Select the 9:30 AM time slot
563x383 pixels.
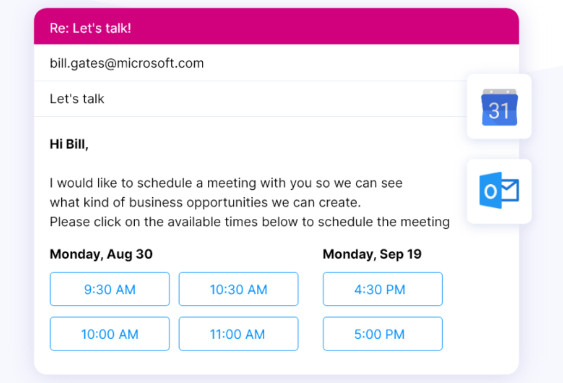pyautogui.click(x=110, y=289)
